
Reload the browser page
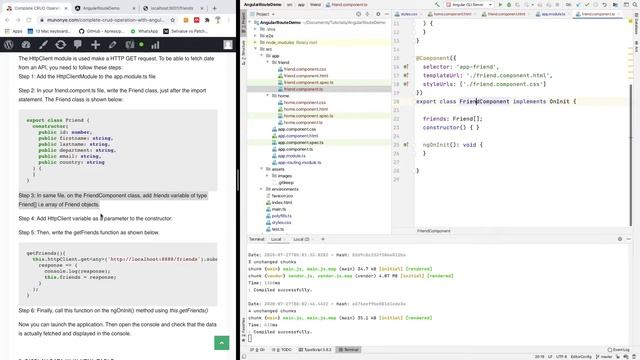29,20
